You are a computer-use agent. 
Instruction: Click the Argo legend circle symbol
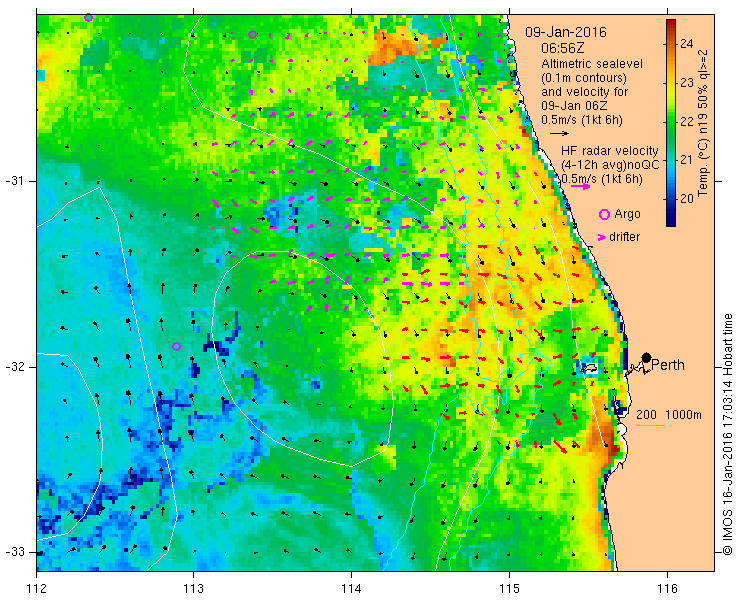pyautogui.click(x=604, y=215)
